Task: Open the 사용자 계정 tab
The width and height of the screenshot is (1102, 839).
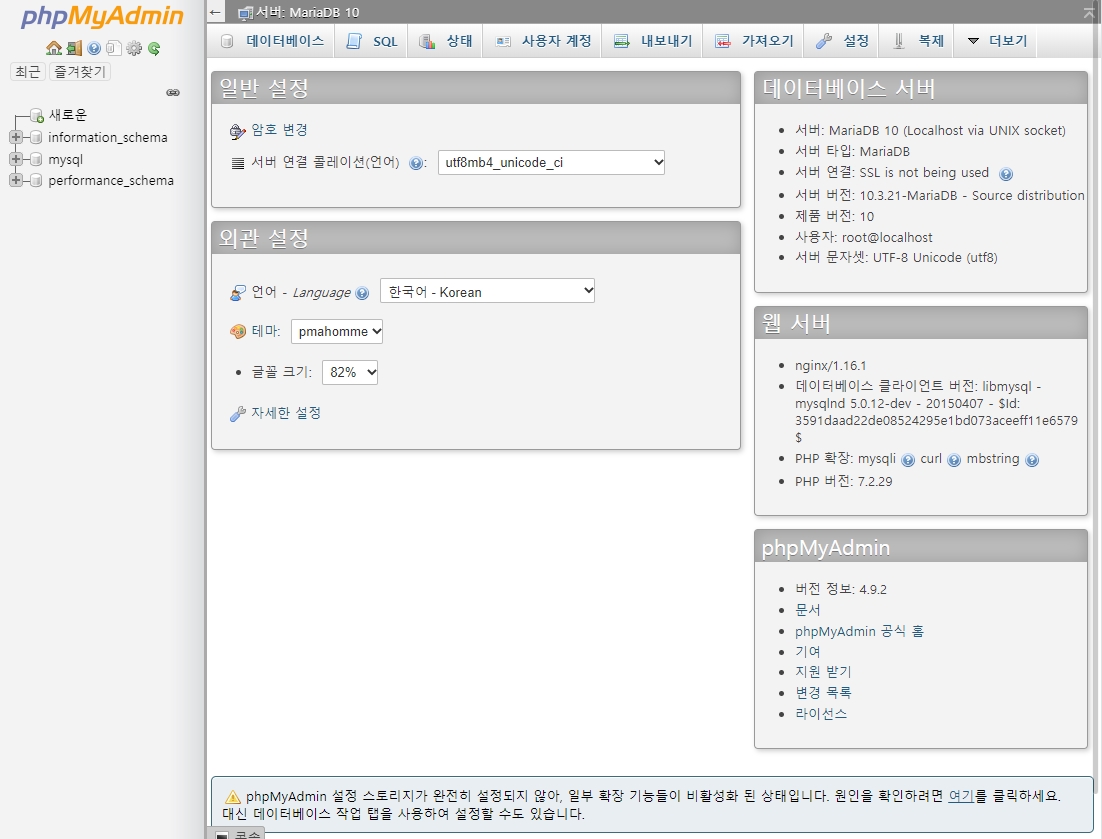Action: coord(543,41)
